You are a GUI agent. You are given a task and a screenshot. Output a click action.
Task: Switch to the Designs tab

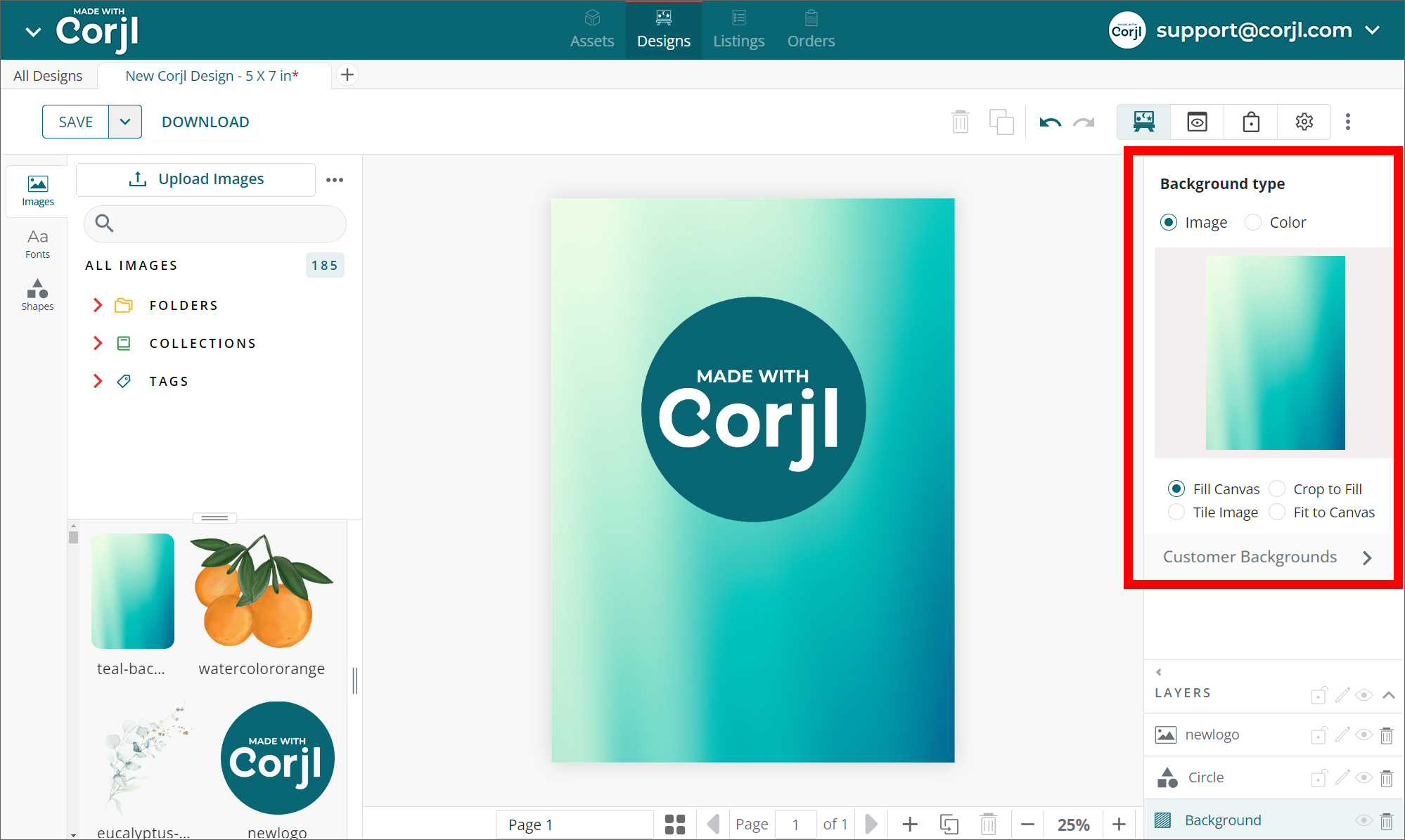coord(664,30)
